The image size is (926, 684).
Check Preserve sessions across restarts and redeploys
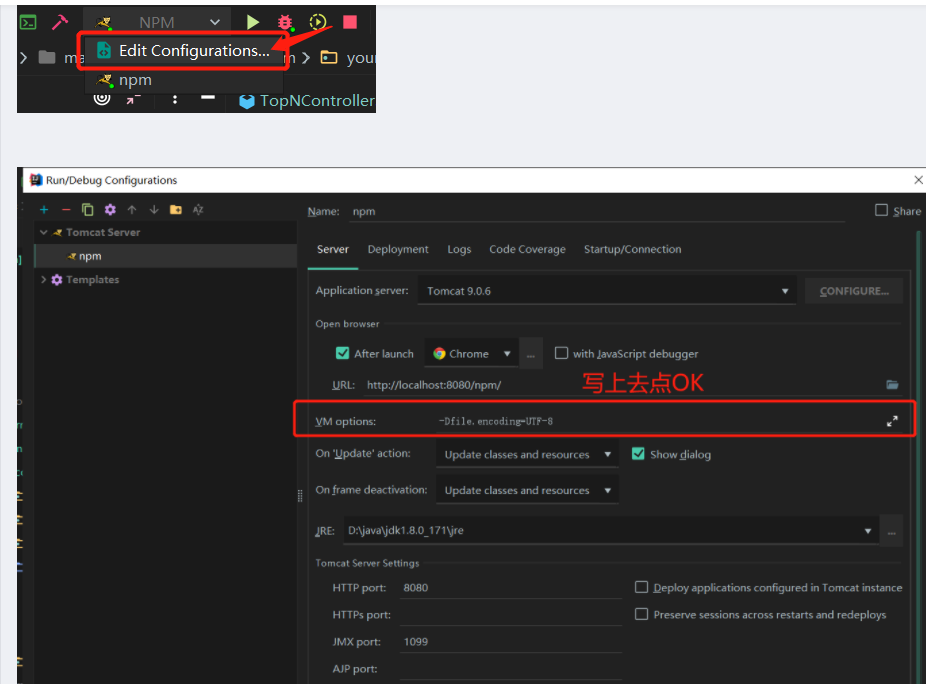[x=642, y=615]
